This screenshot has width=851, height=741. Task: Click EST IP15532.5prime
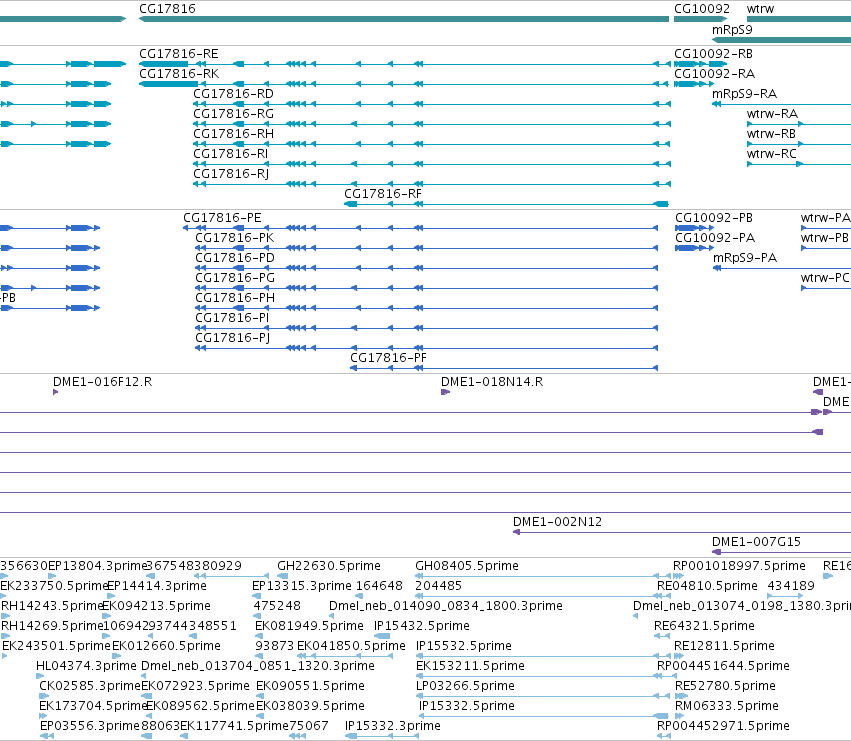tap(463, 646)
